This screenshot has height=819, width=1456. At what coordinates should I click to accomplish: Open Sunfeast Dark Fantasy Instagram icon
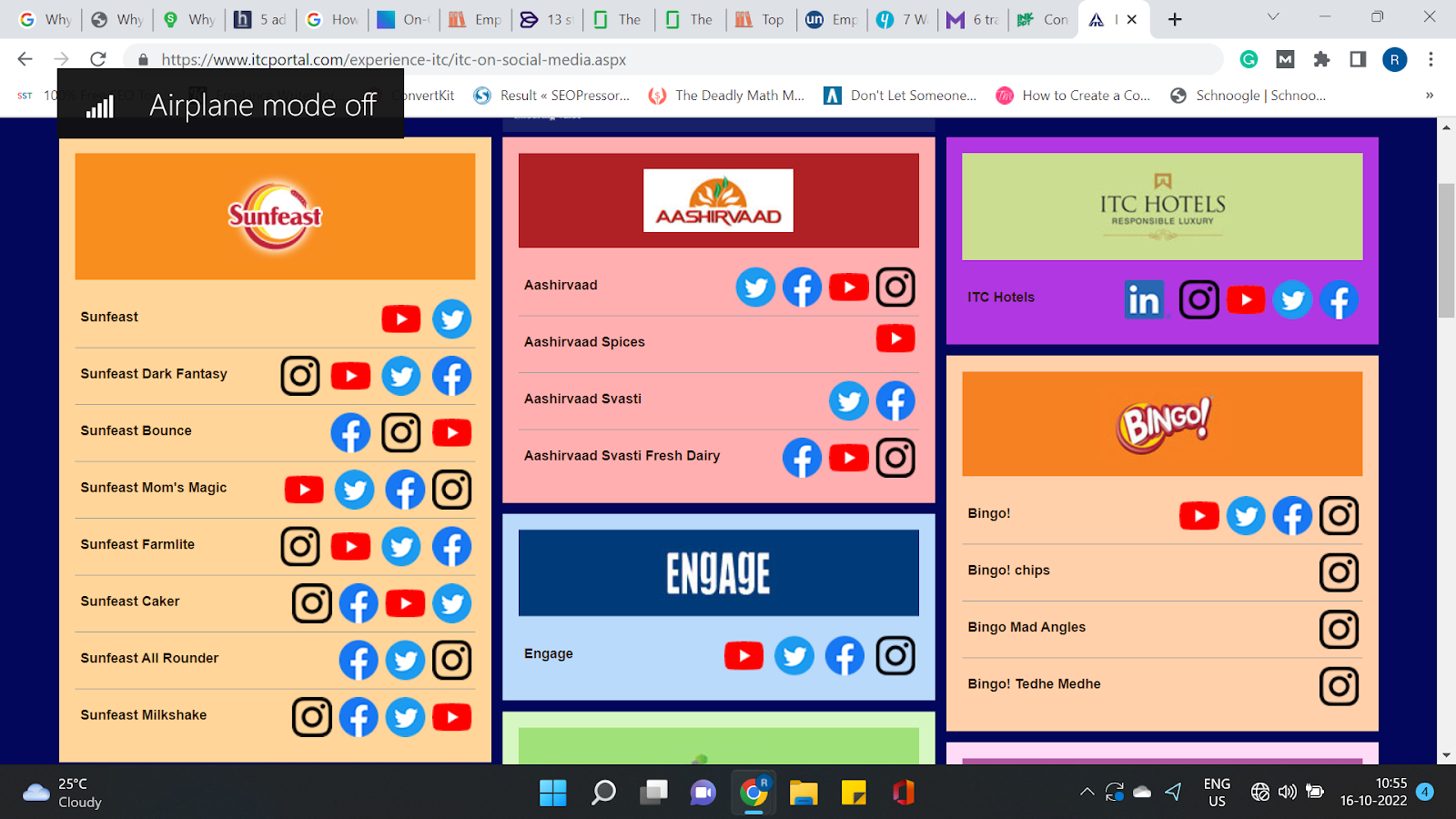click(x=300, y=376)
